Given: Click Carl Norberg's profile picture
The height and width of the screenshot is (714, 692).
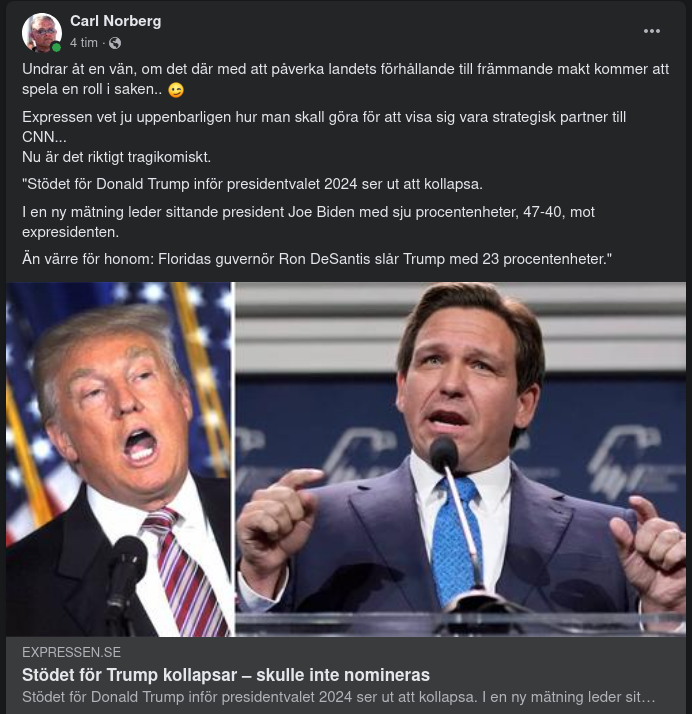Looking at the screenshot, I should tap(41, 32).
